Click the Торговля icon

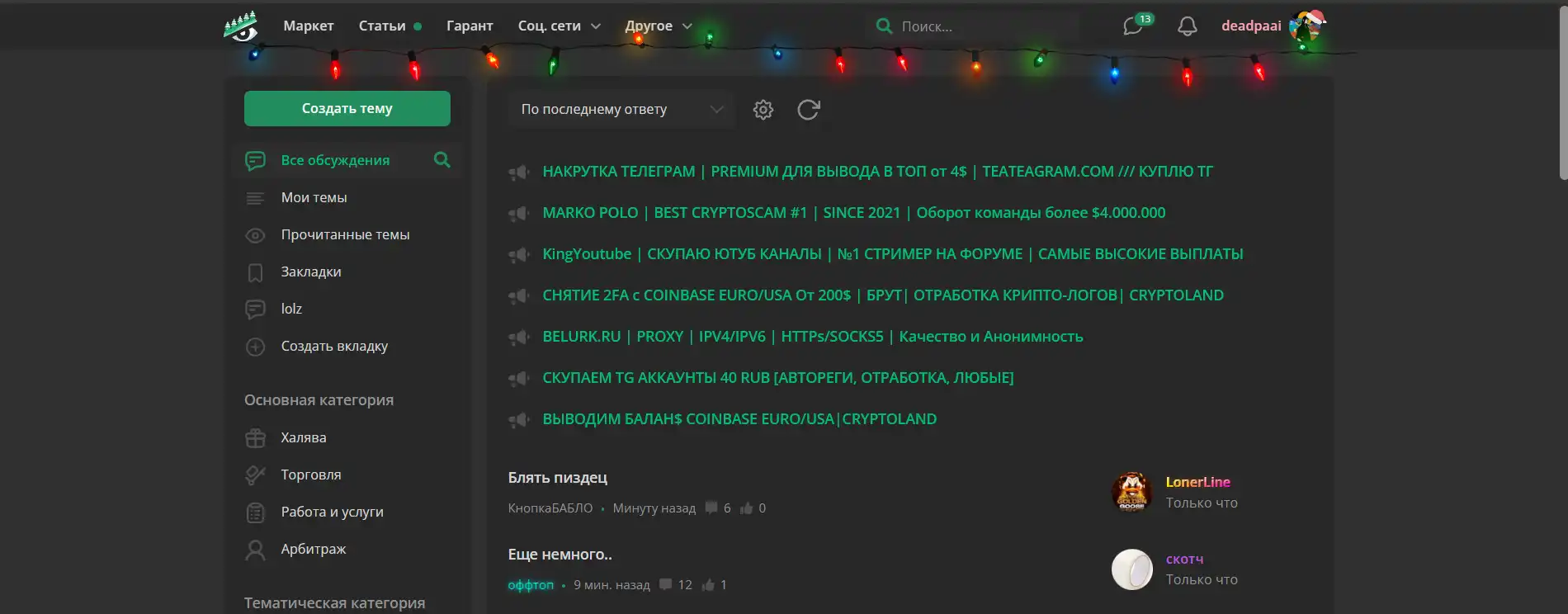click(x=256, y=475)
